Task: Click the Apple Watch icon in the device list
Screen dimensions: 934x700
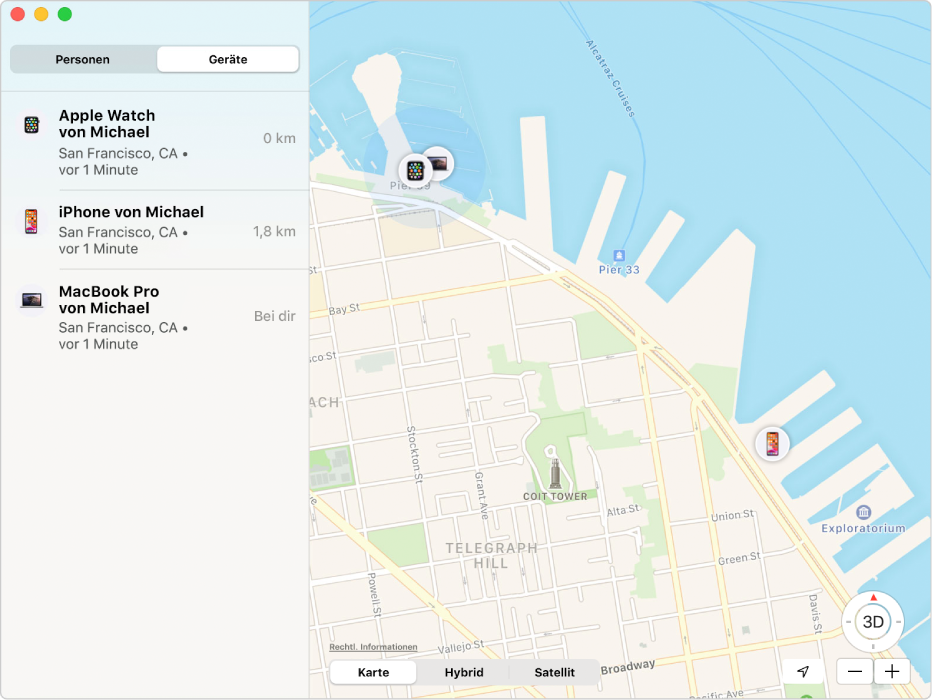Action: pyautogui.click(x=32, y=125)
